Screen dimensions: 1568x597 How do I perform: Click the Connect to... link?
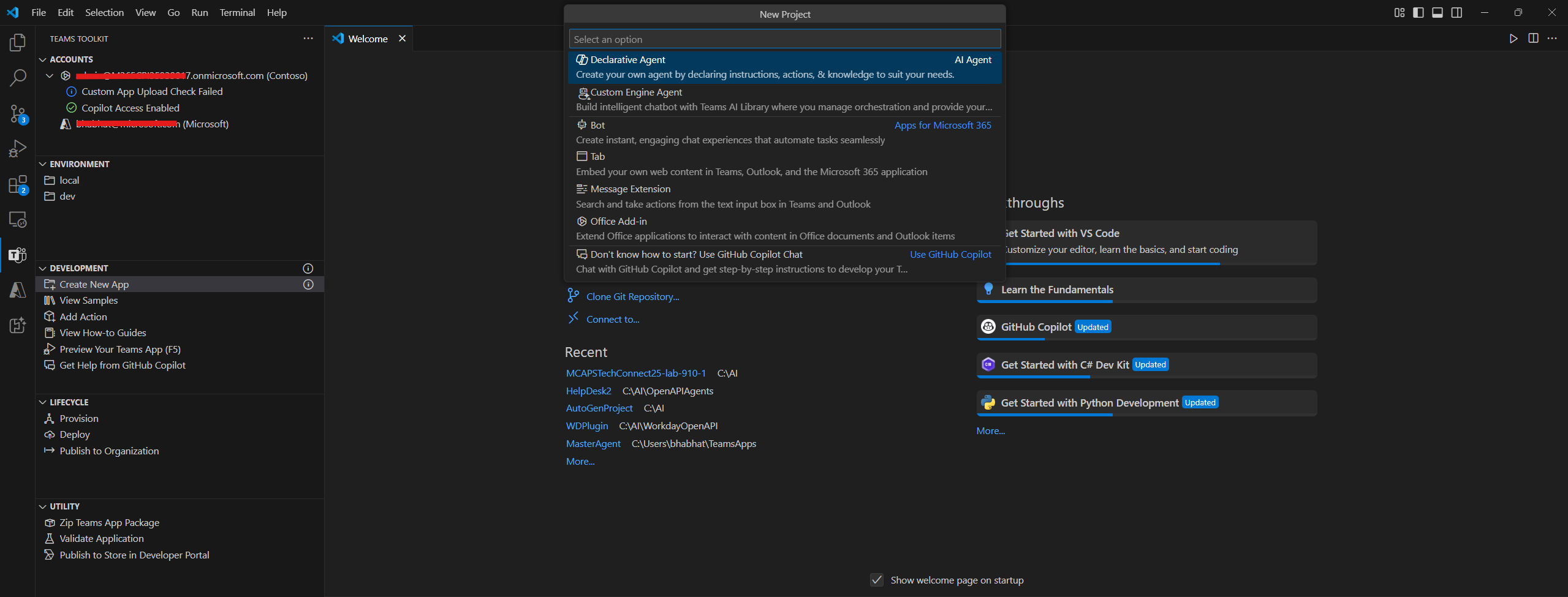[613, 319]
